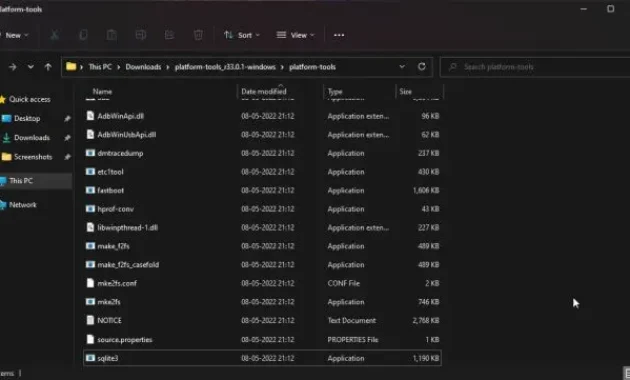Open Screenshots folder in Quick access
Image resolution: width=630 pixels, height=380 pixels.
pyautogui.click(x=33, y=157)
